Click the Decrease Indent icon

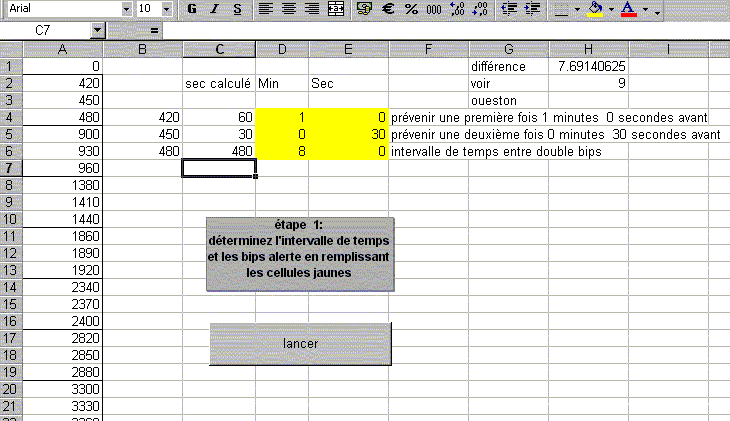click(509, 8)
